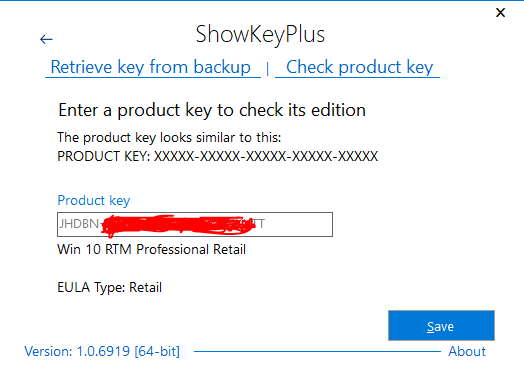The image size is (524, 380).
Task: Place the cursor at the JHDBN key prefix
Action: pyautogui.click(x=79, y=224)
